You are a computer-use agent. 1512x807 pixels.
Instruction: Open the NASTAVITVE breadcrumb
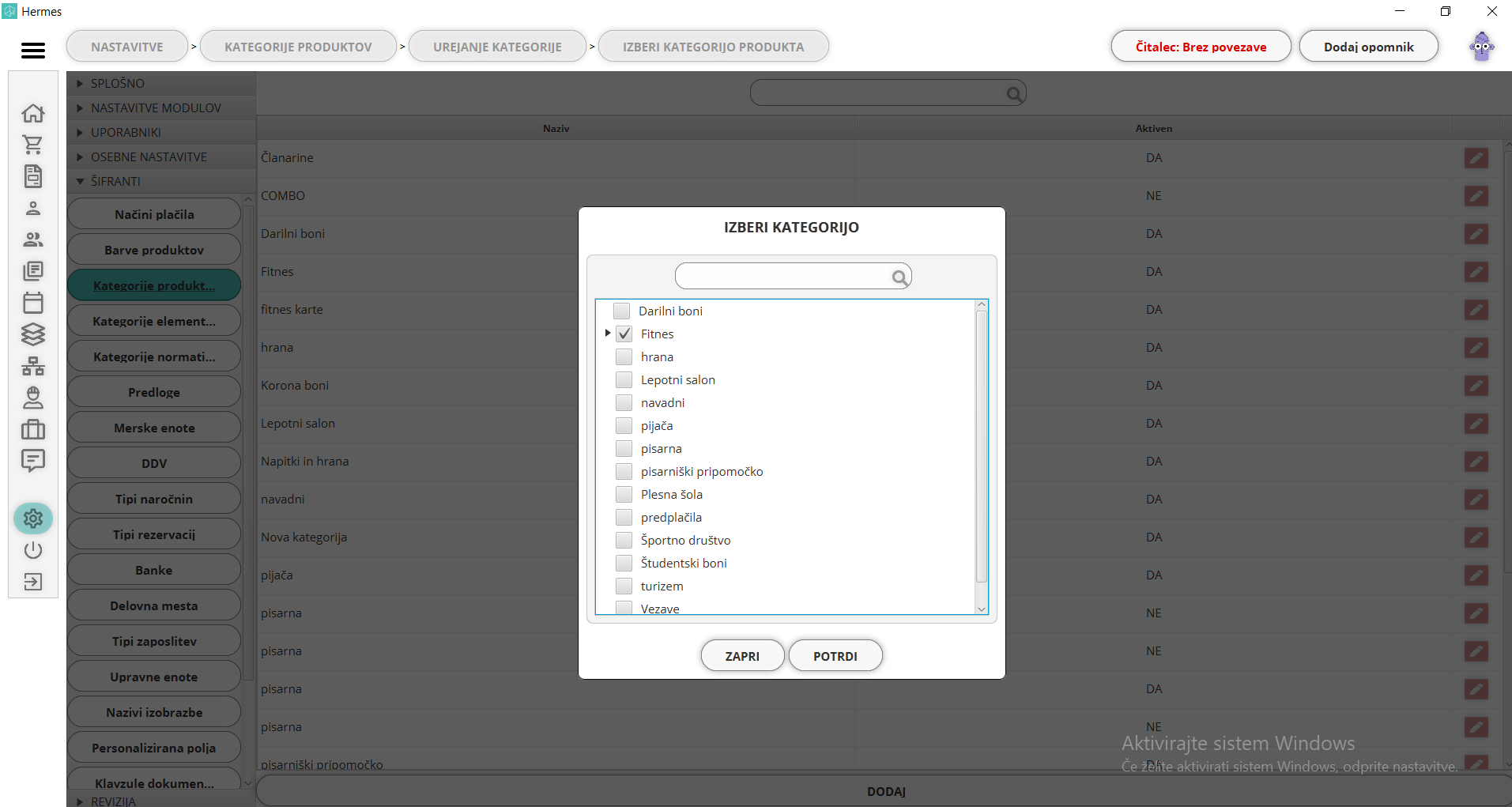point(127,47)
